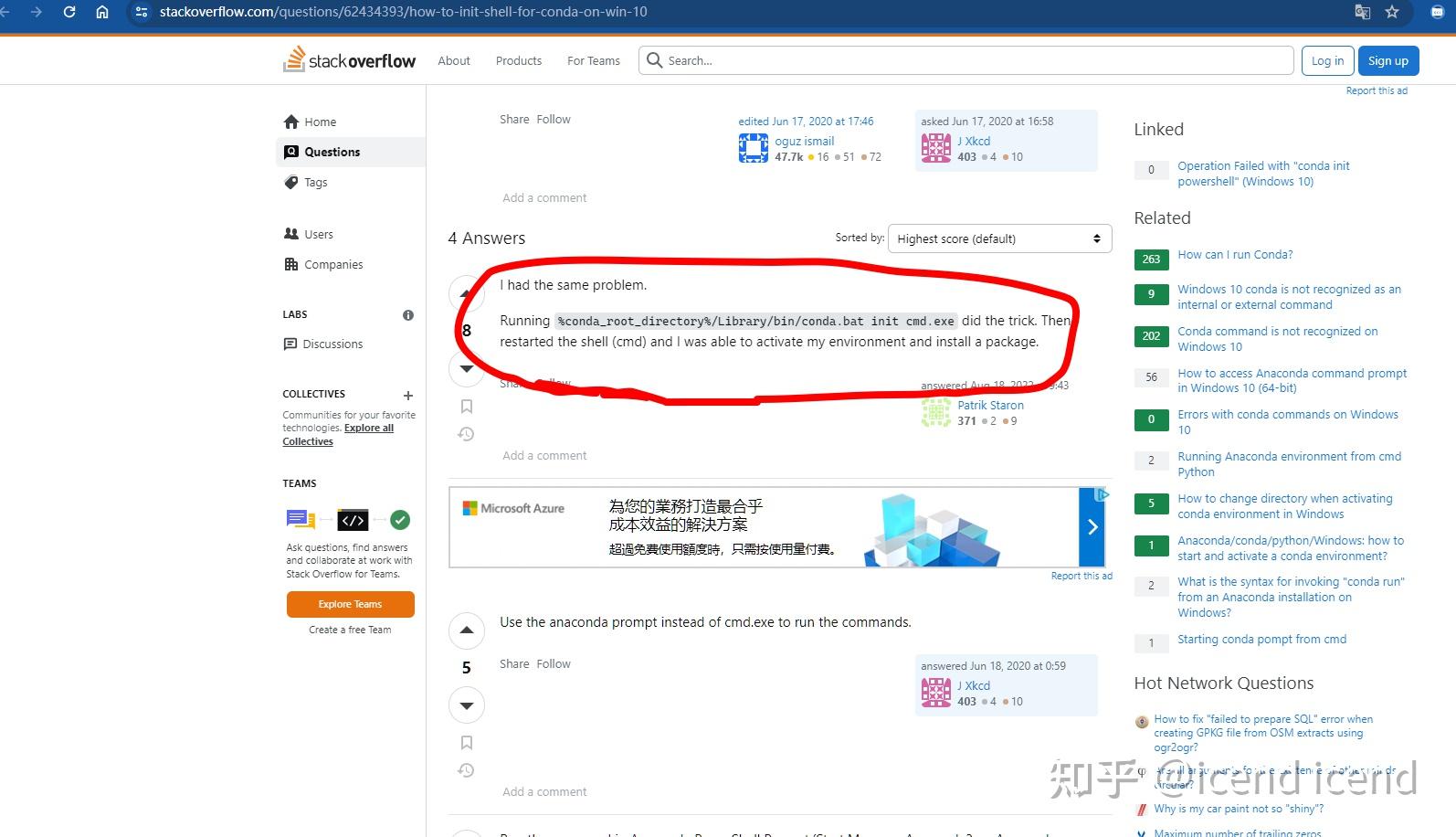Open related question How can I run Conda?
Image resolution: width=1456 pixels, height=837 pixels.
[1235, 254]
